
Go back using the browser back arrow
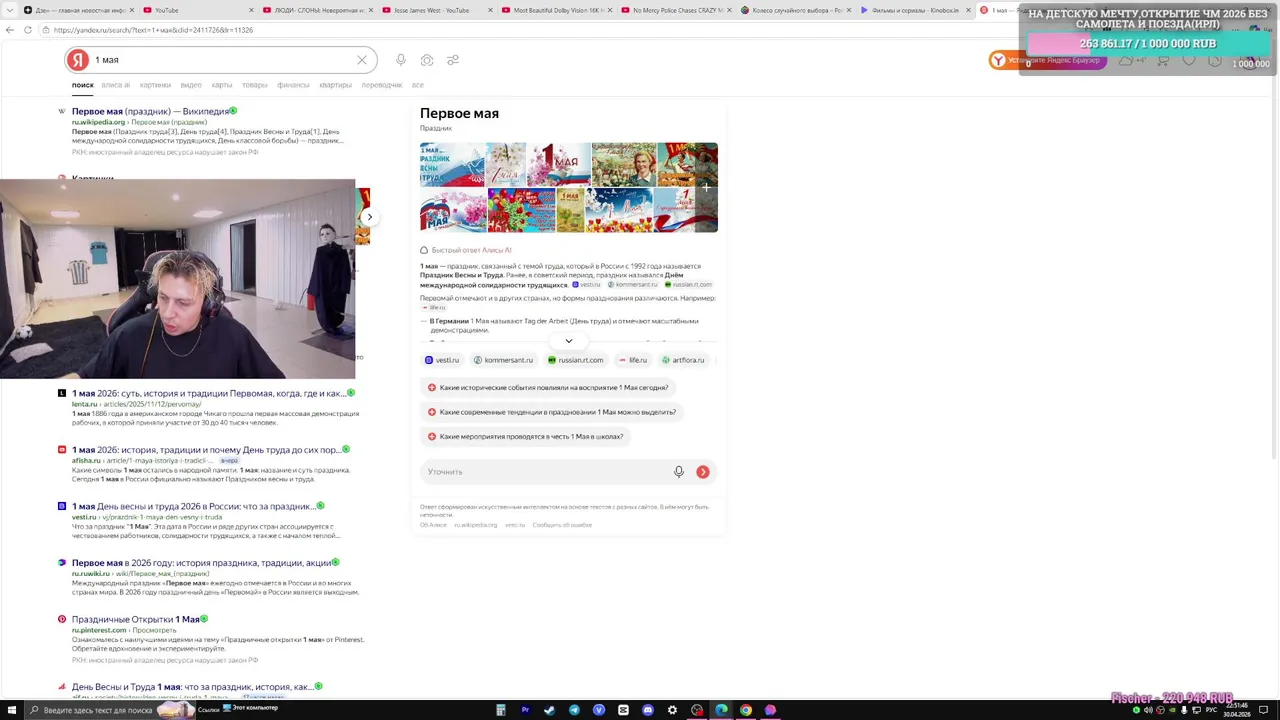tap(10, 30)
